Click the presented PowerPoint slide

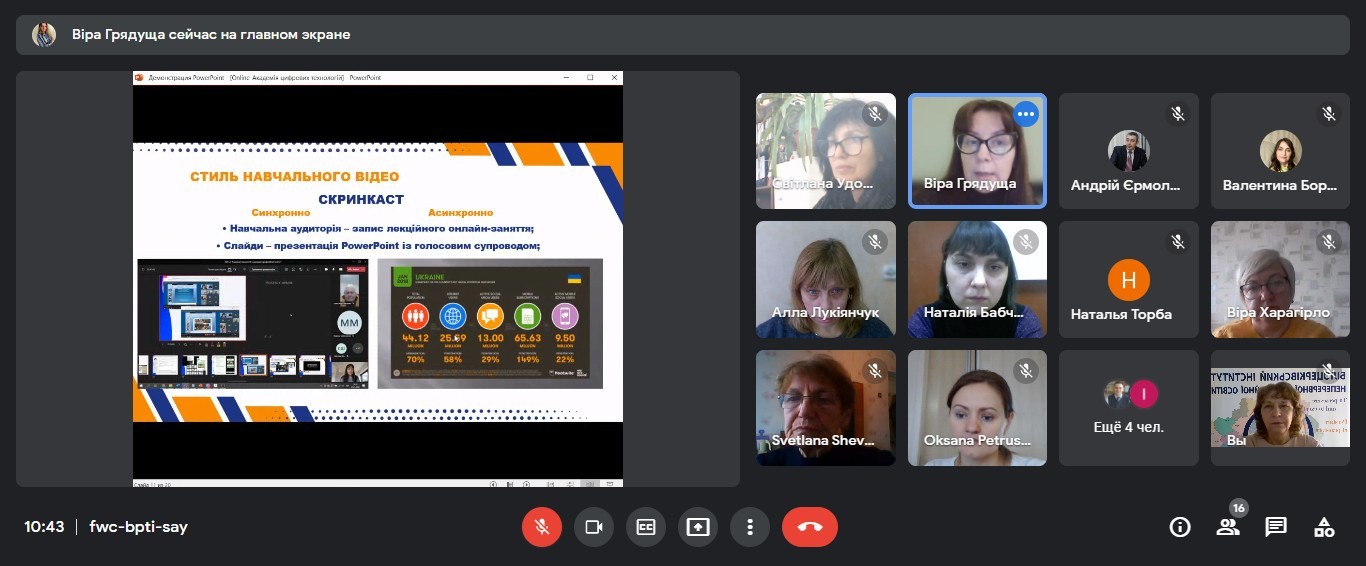pyautogui.click(x=378, y=280)
